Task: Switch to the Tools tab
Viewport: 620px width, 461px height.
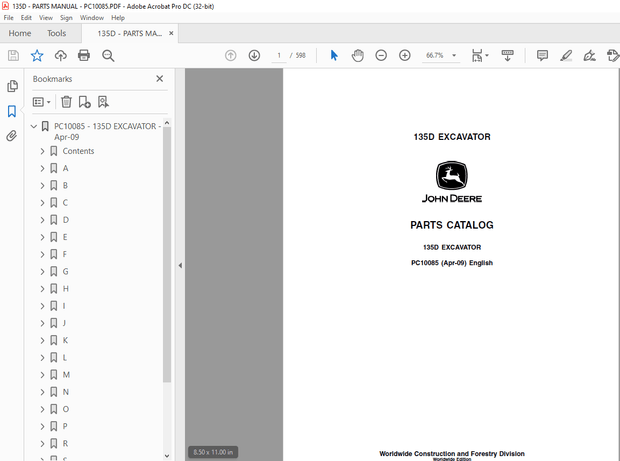Action: click(57, 33)
